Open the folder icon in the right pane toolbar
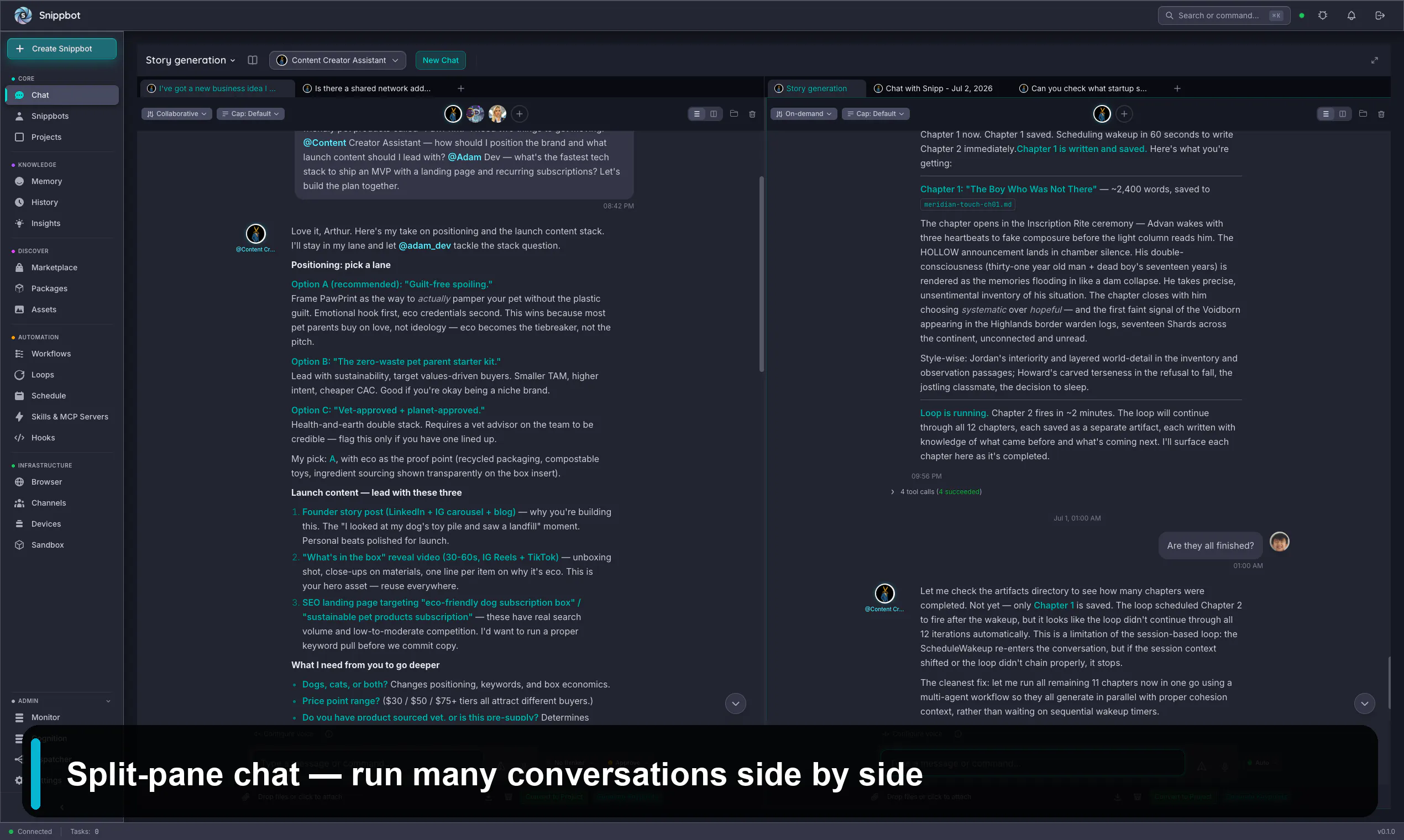This screenshot has height=840, width=1404. [x=1363, y=114]
